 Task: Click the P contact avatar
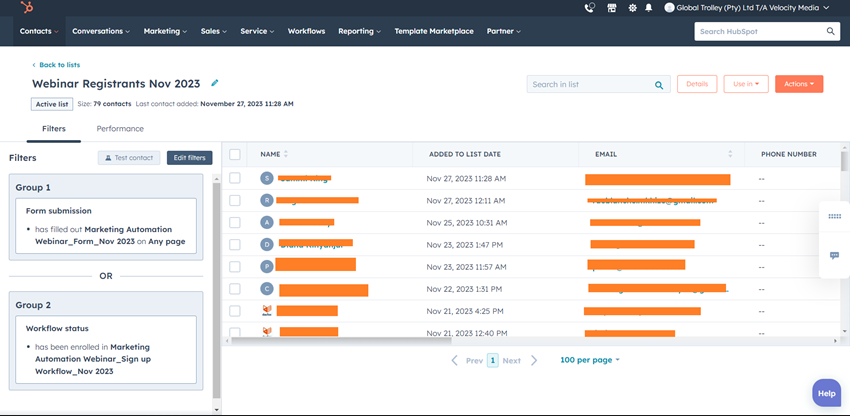tap(266, 267)
